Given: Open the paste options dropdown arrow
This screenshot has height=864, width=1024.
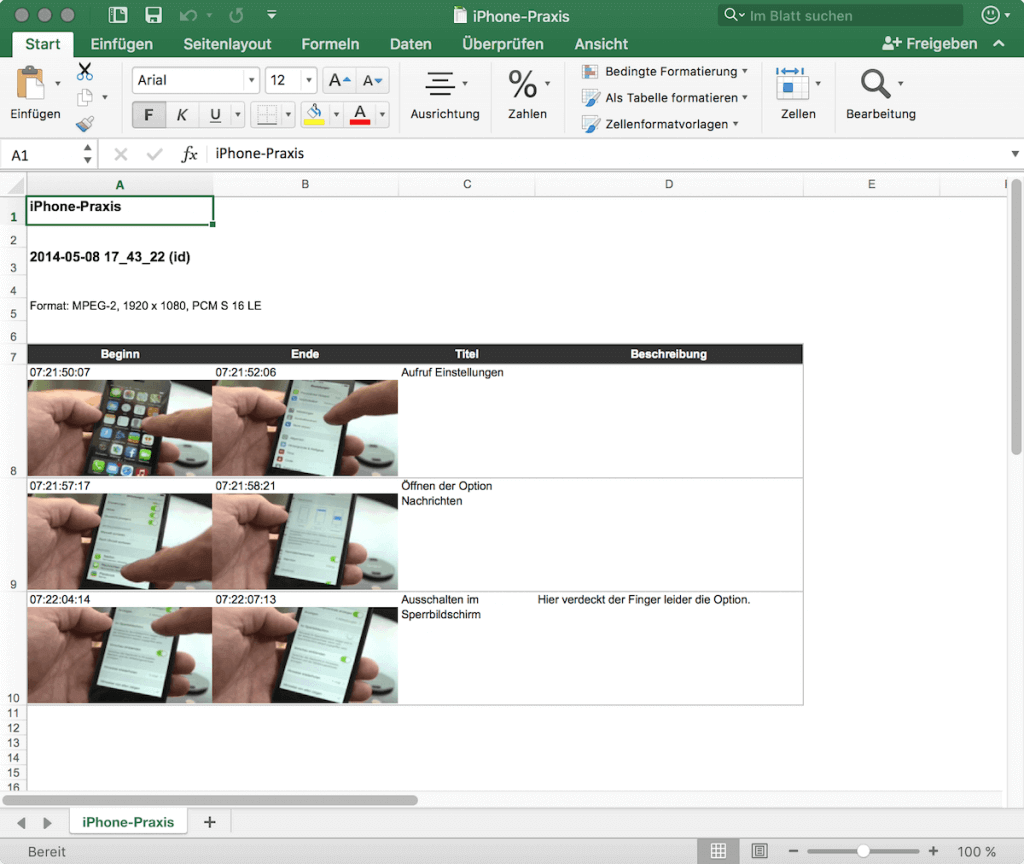Looking at the screenshot, I should point(57,84).
